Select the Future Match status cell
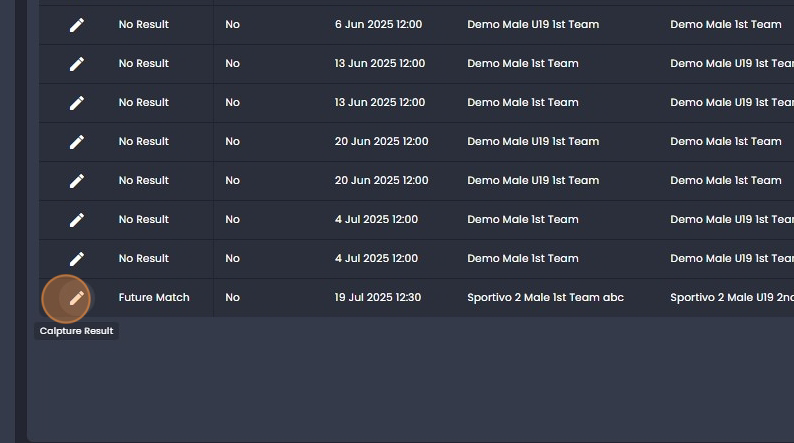794x443 pixels. pos(154,297)
